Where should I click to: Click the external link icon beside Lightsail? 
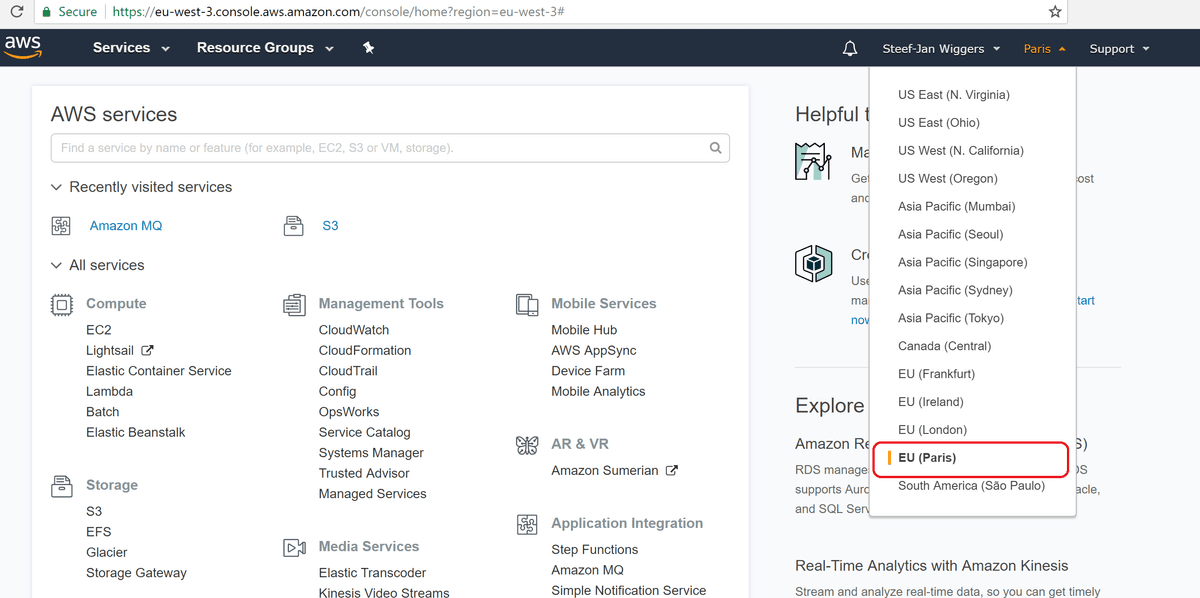coord(148,350)
